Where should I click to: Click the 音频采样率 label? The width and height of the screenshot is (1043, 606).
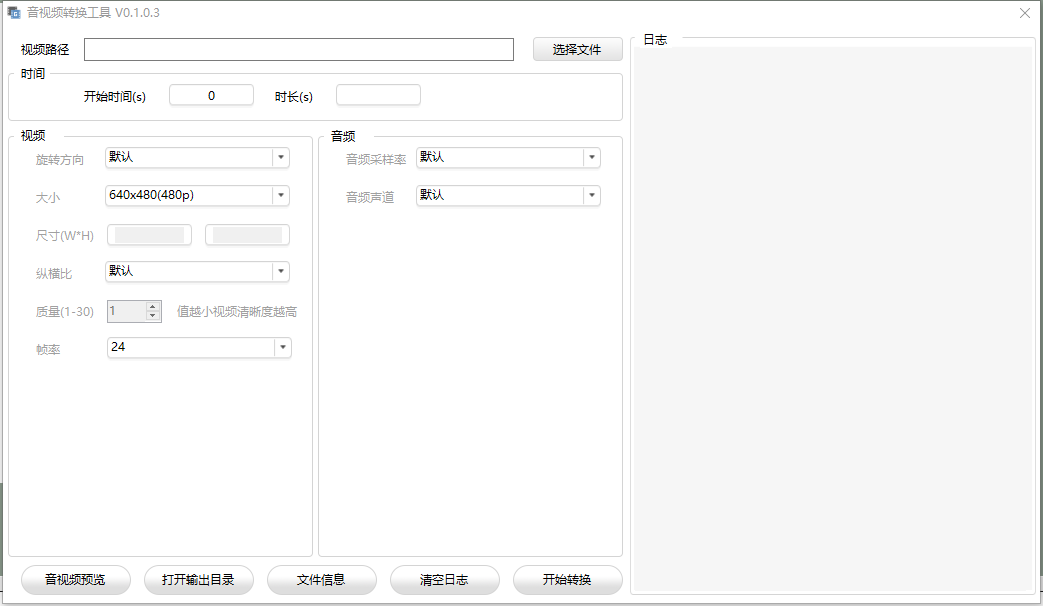(376, 160)
